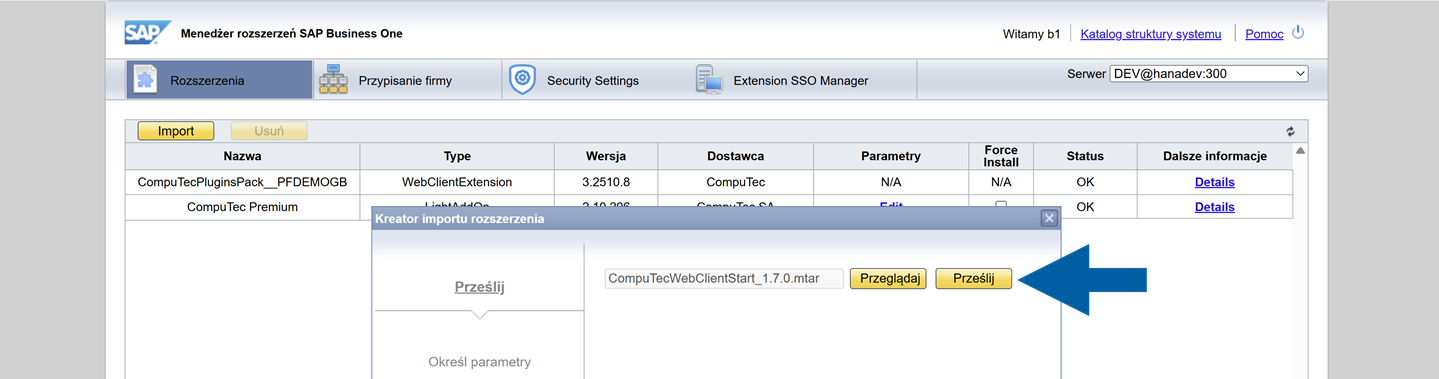Click the CompuTec supplier cell in first row
This screenshot has height=379, width=1439.
point(735,182)
